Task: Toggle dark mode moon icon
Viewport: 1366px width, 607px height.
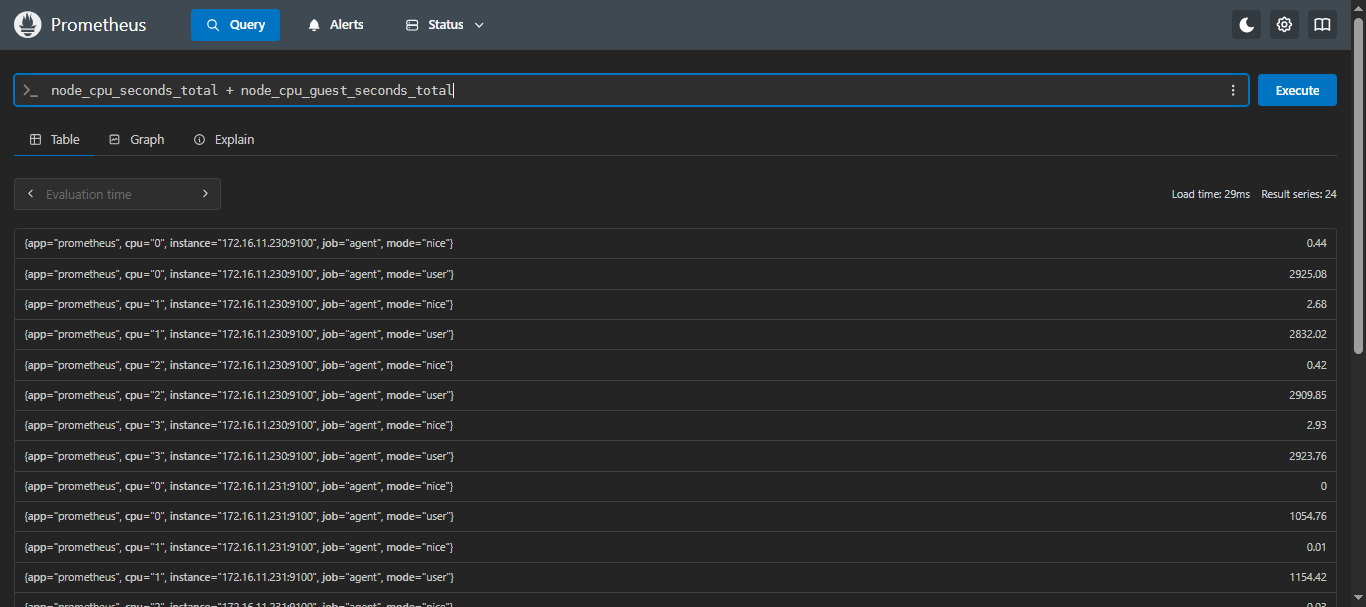Action: pyautogui.click(x=1246, y=25)
